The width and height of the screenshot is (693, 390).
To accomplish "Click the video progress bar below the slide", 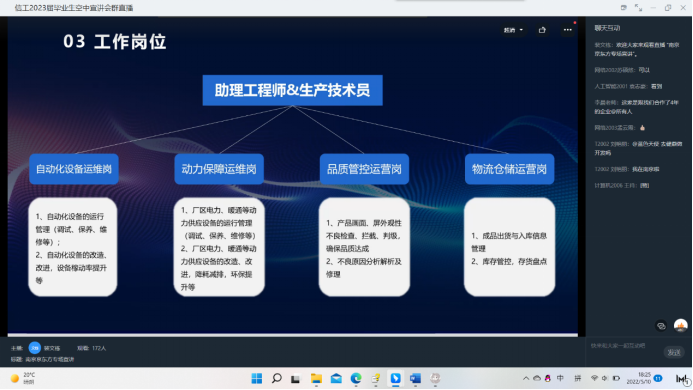I will 293,335.
